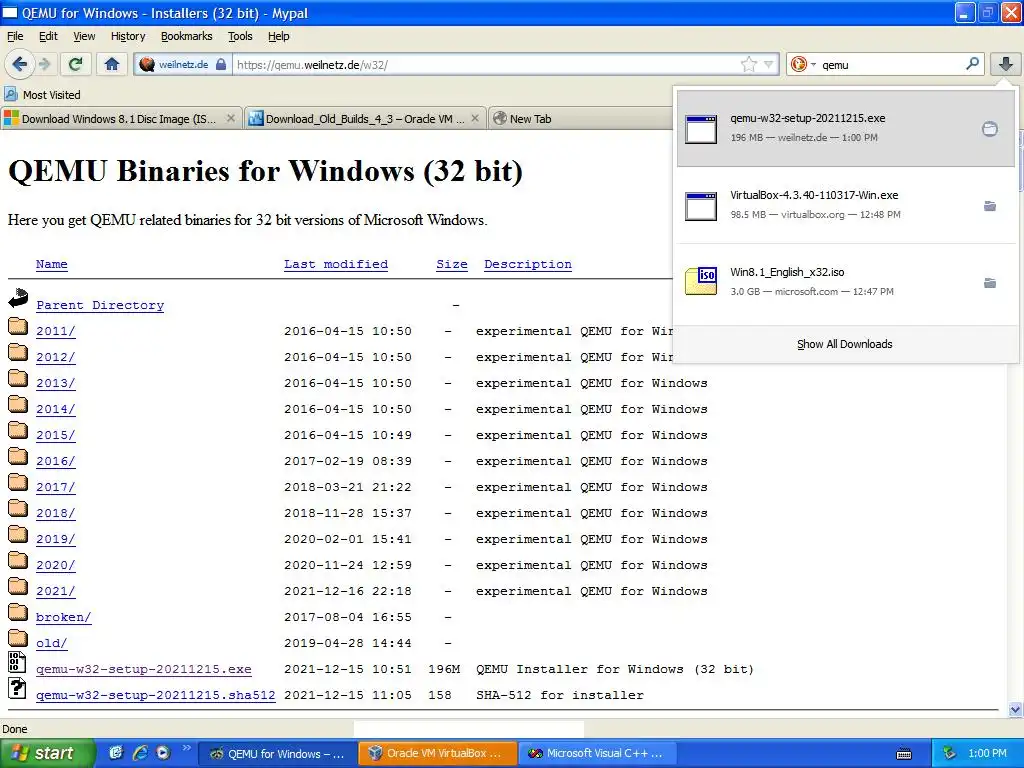Open the History menu
The image size is (1024, 768).
click(x=128, y=36)
